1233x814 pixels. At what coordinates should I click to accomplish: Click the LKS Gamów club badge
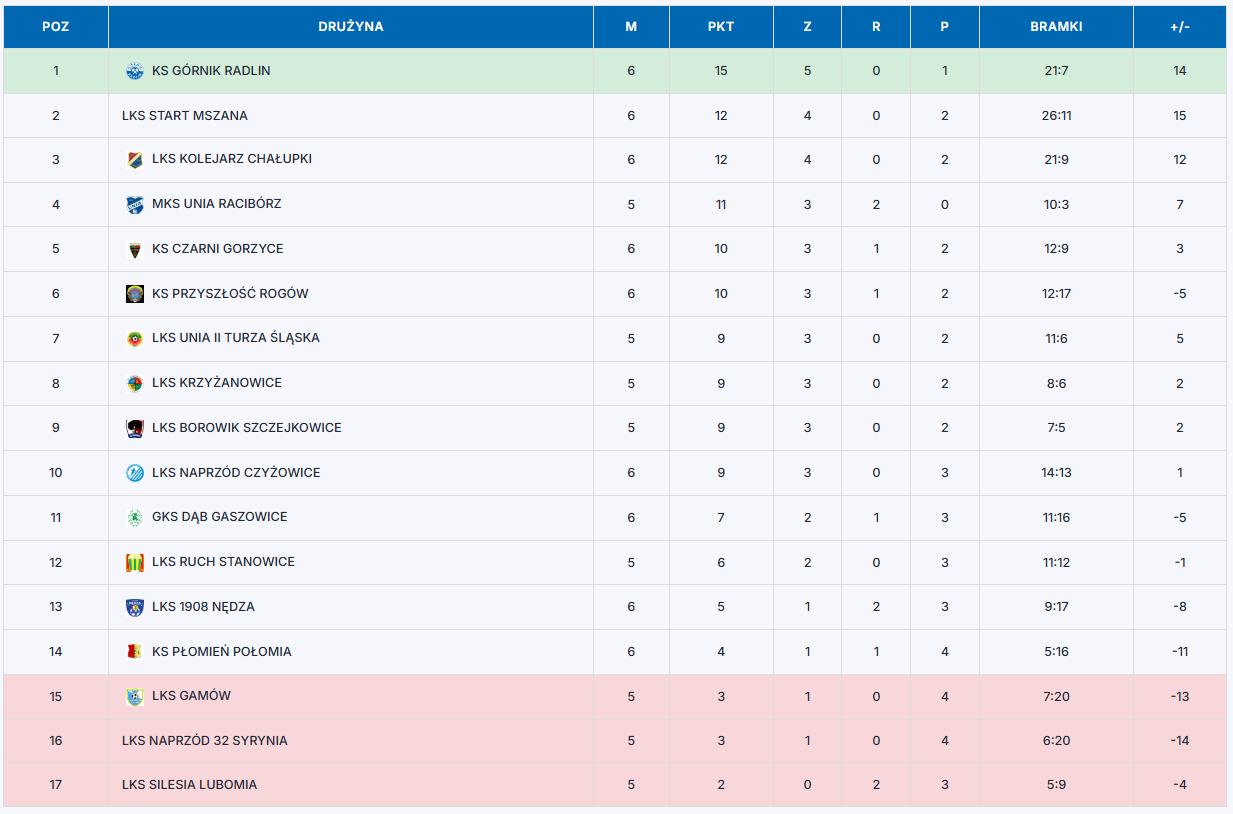click(x=135, y=696)
